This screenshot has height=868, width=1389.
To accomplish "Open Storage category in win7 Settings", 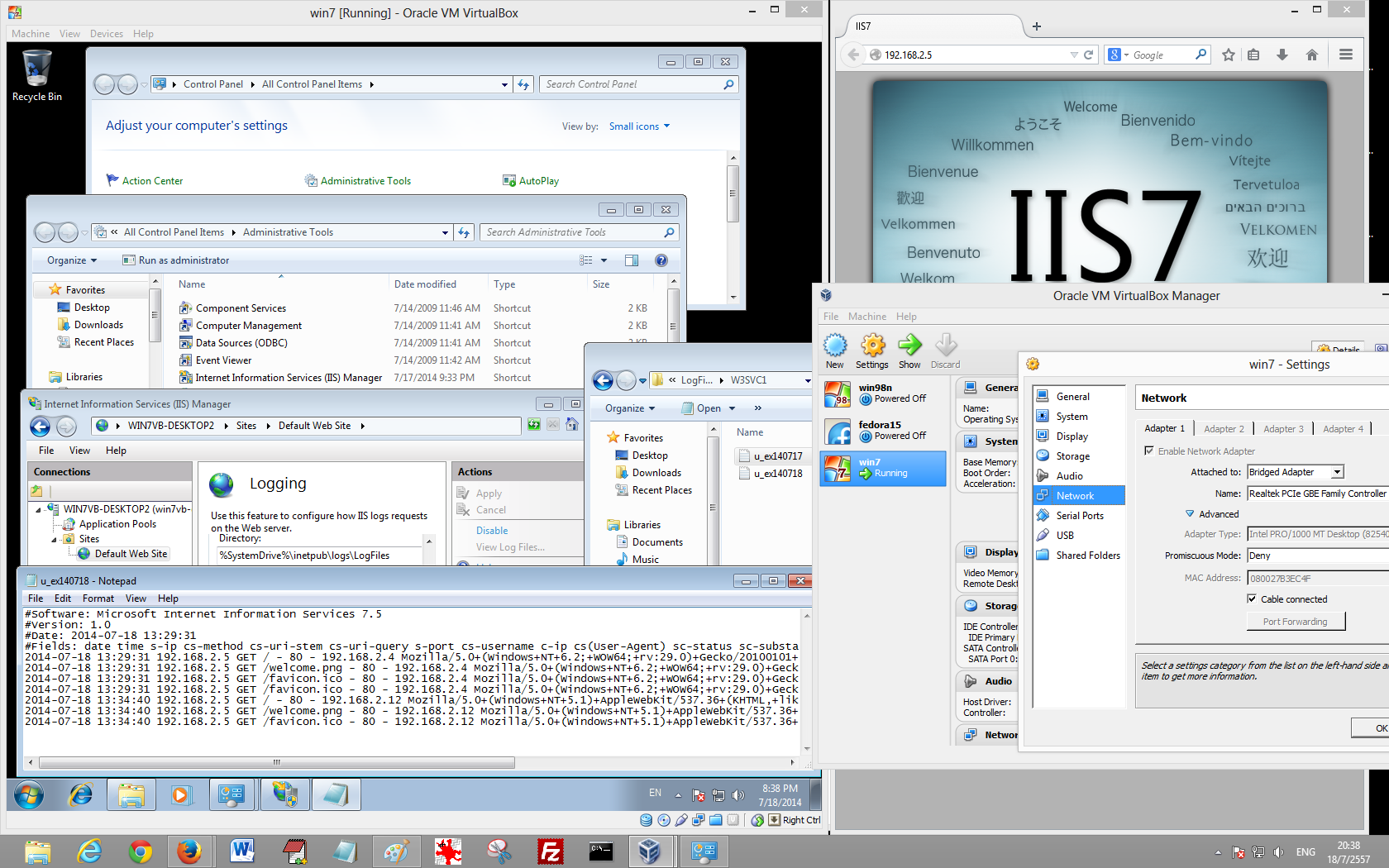I will tap(1079, 456).
